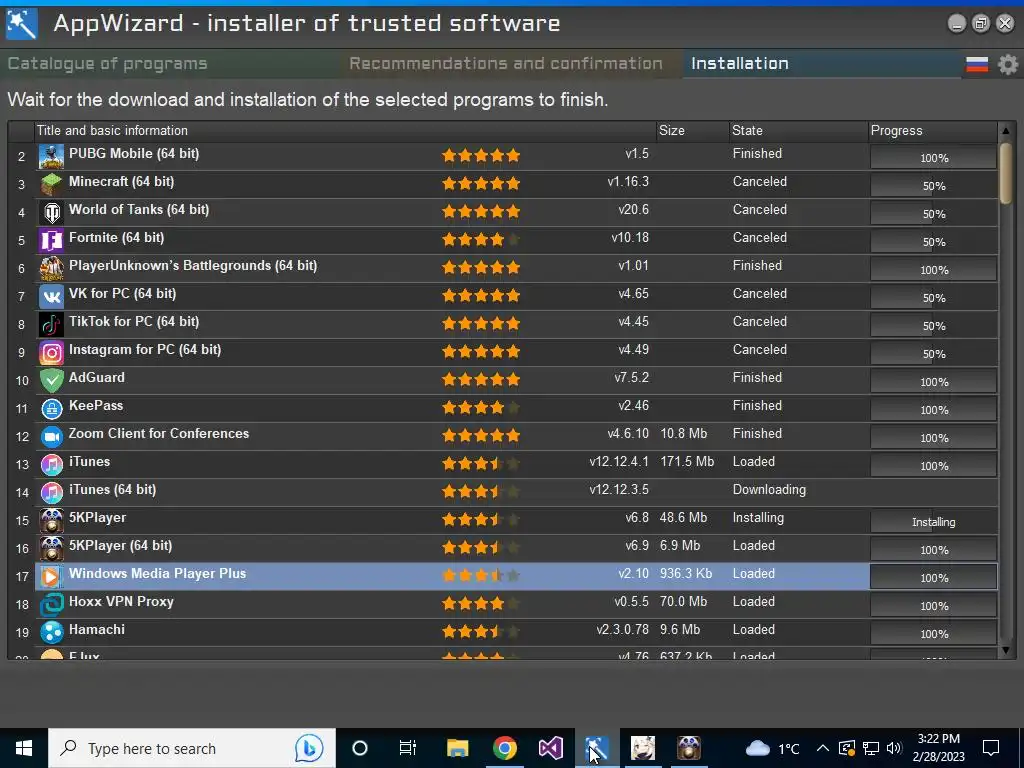Screen dimensions: 1024x768
Task: Click the 5KPlayer Installing progress bar
Action: tap(933, 522)
